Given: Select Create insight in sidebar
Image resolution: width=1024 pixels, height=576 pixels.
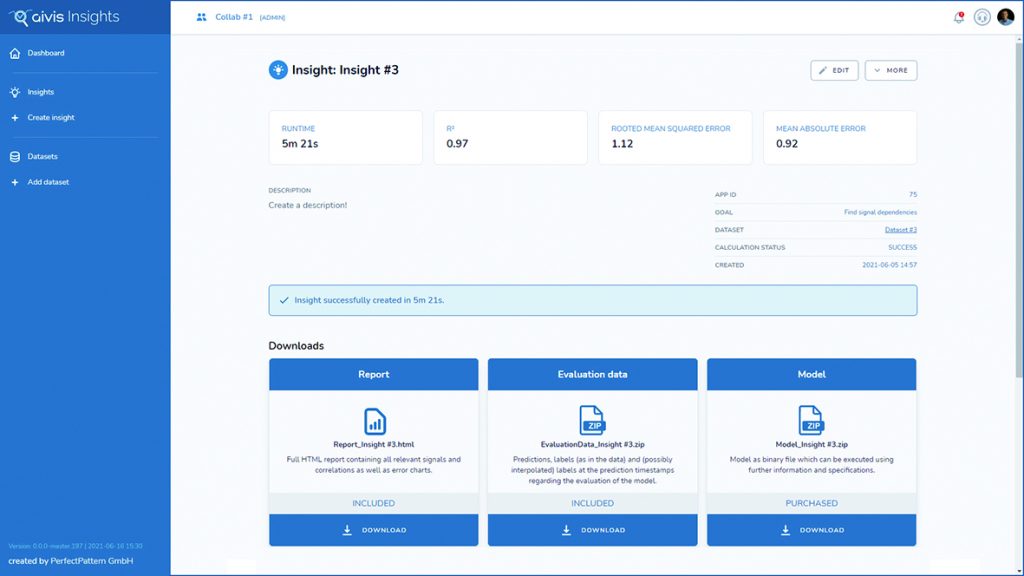Looking at the screenshot, I should coord(51,118).
